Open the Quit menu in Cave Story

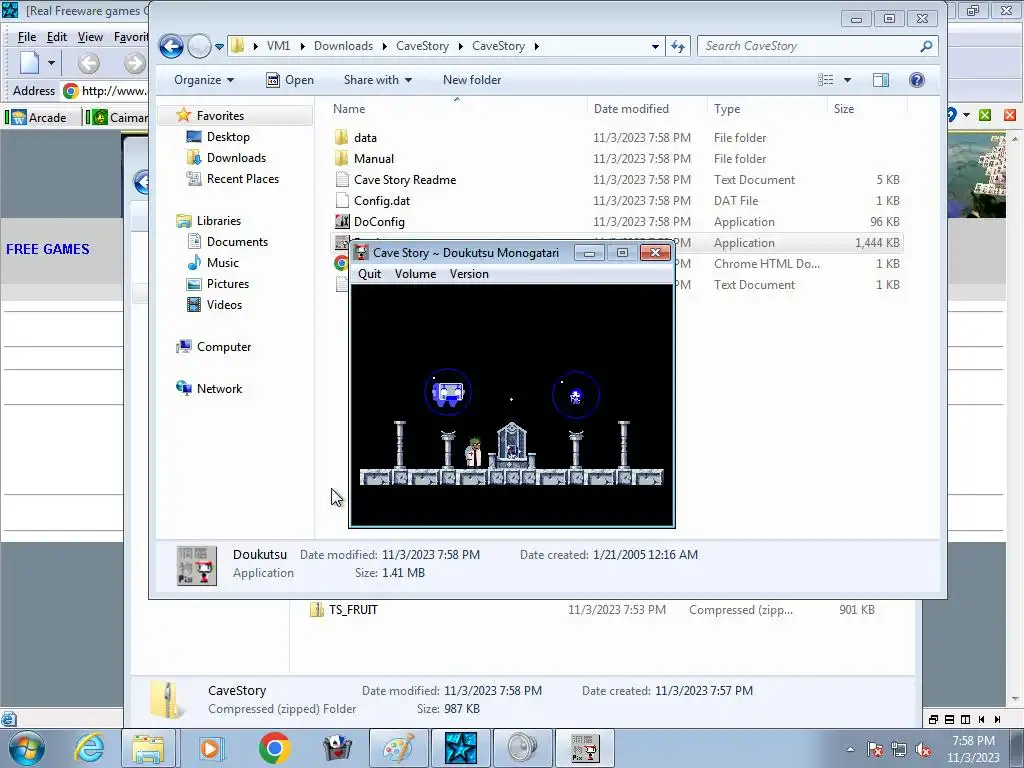point(369,274)
